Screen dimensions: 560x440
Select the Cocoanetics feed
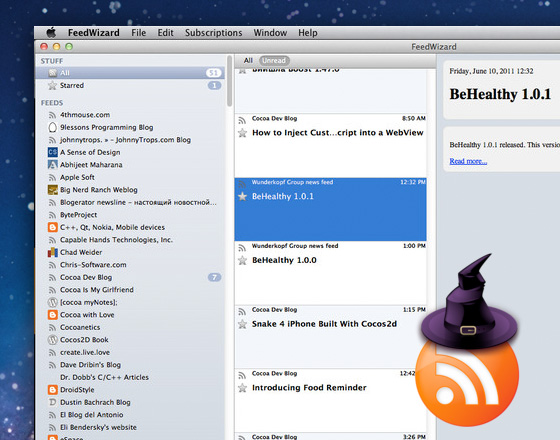(130, 327)
